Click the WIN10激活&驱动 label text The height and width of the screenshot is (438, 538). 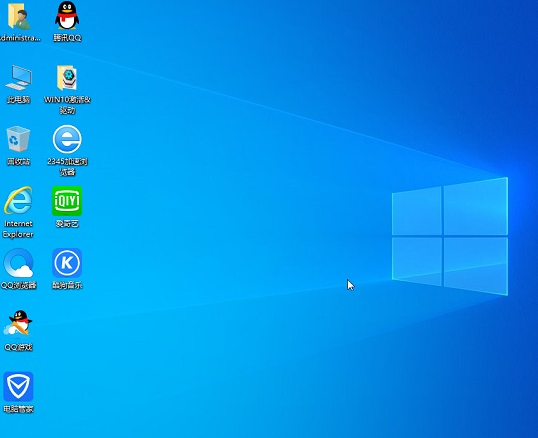pyautogui.click(x=67, y=105)
